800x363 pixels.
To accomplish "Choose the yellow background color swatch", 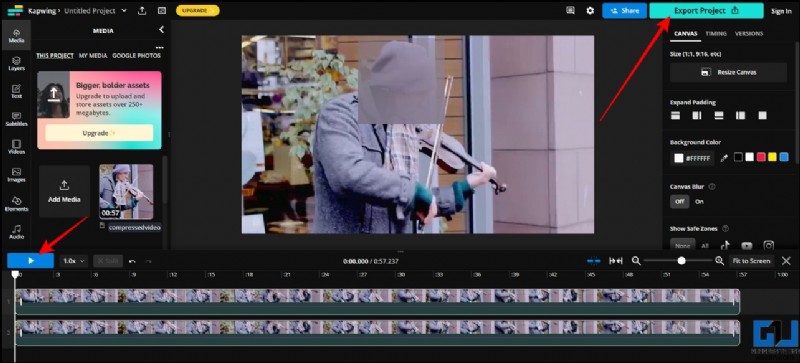I will (772, 158).
